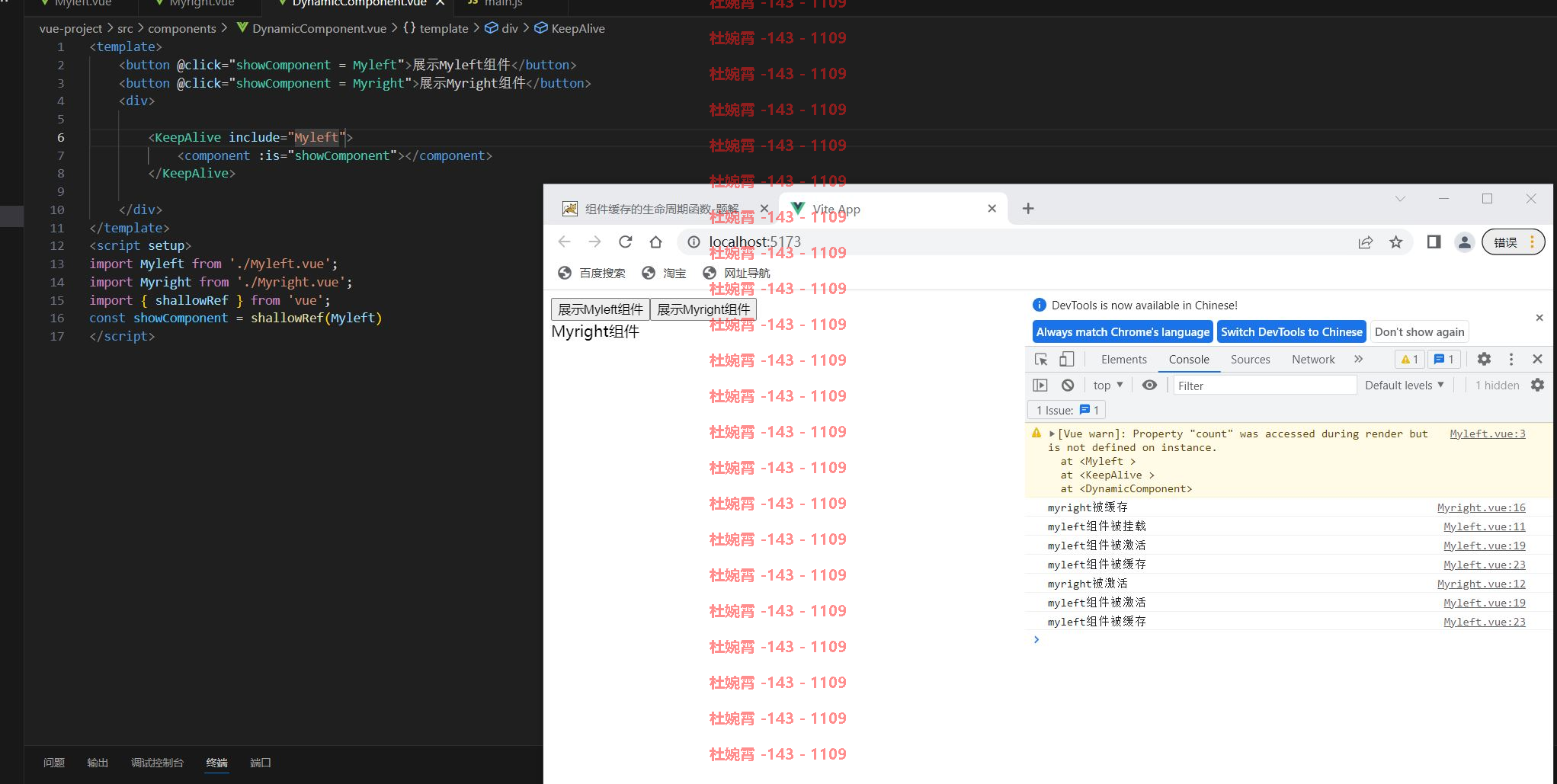Open the Myleft.vue:11 source link
The width and height of the screenshot is (1557, 784).
(1484, 526)
